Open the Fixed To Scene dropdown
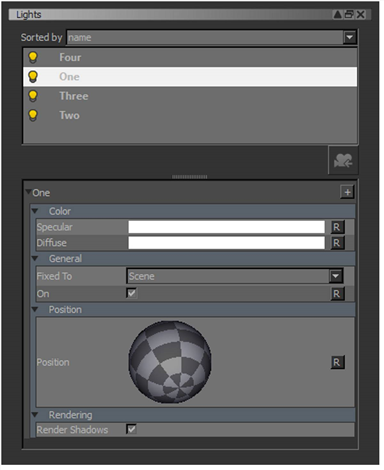This screenshot has width=384, height=470. click(235, 276)
